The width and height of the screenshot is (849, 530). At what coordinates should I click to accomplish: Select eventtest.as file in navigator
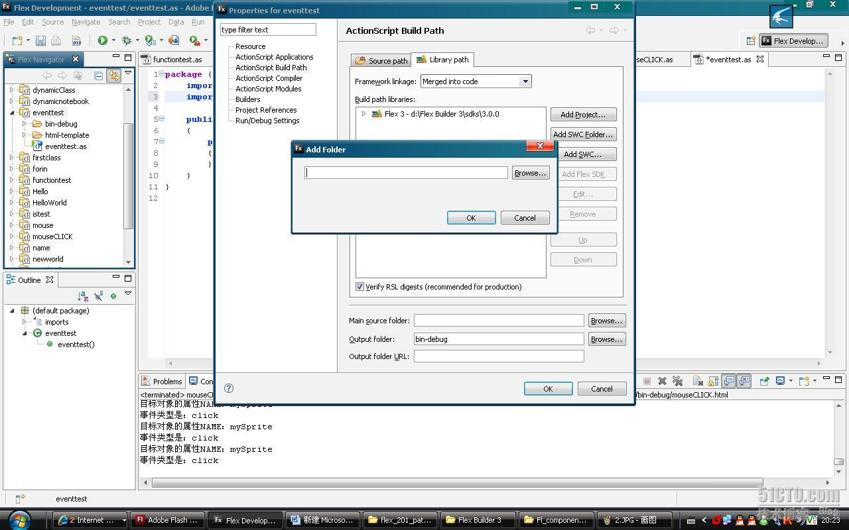66,146
